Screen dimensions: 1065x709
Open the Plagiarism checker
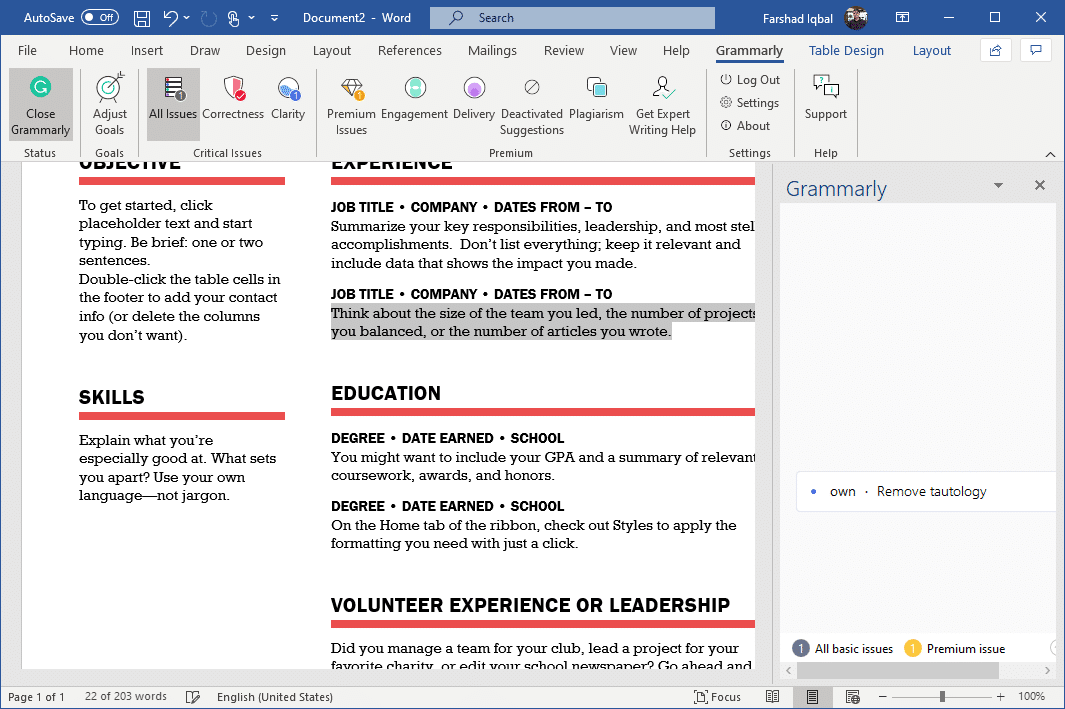(596, 90)
